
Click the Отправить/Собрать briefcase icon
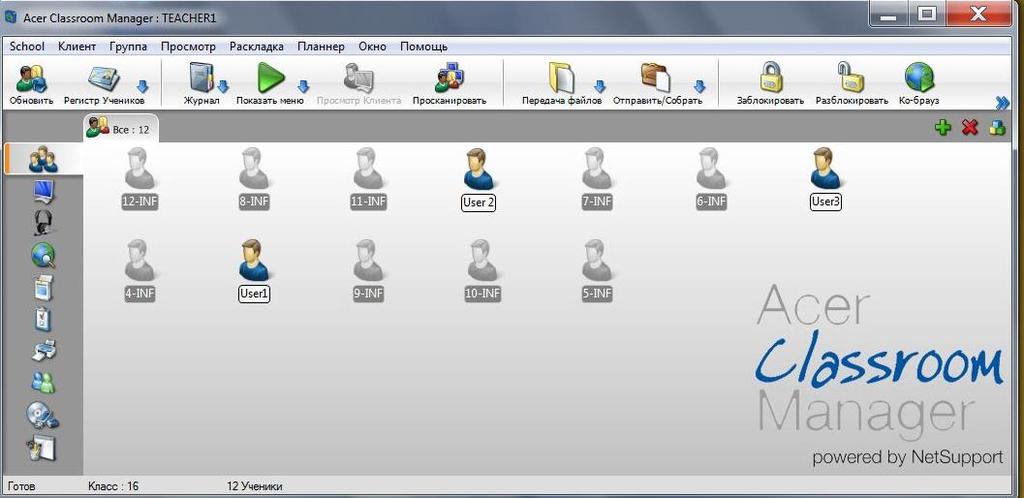[655, 78]
